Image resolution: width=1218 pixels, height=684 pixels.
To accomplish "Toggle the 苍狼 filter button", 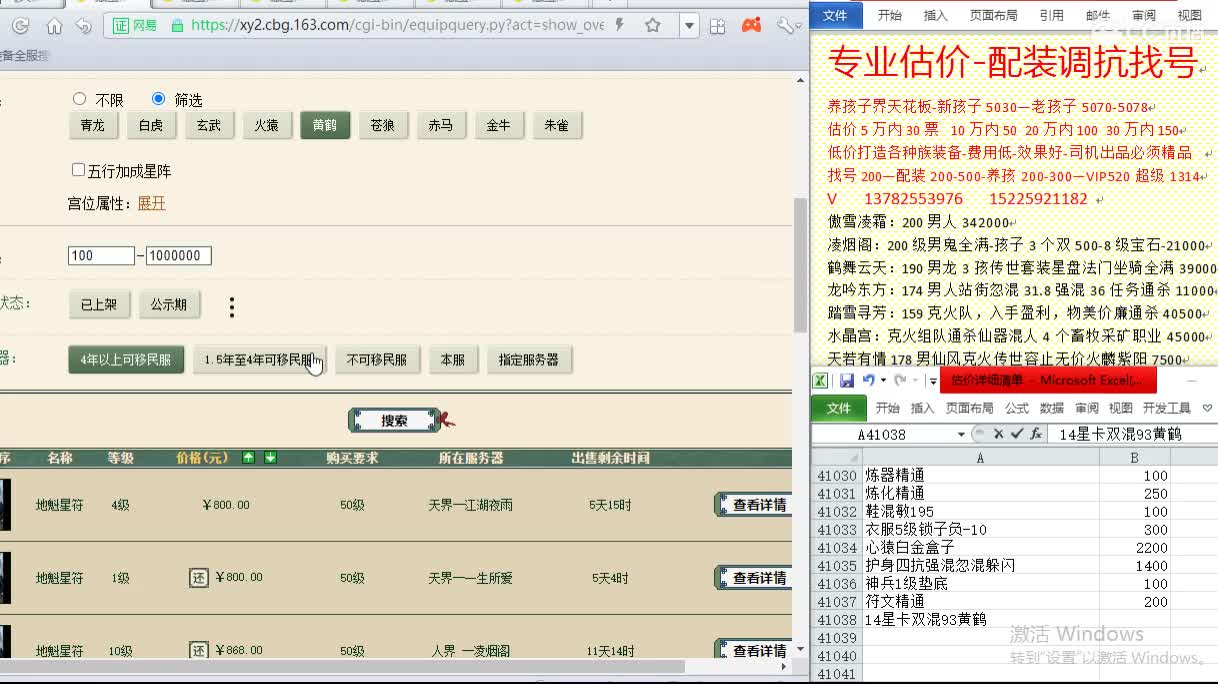I will click(x=383, y=125).
